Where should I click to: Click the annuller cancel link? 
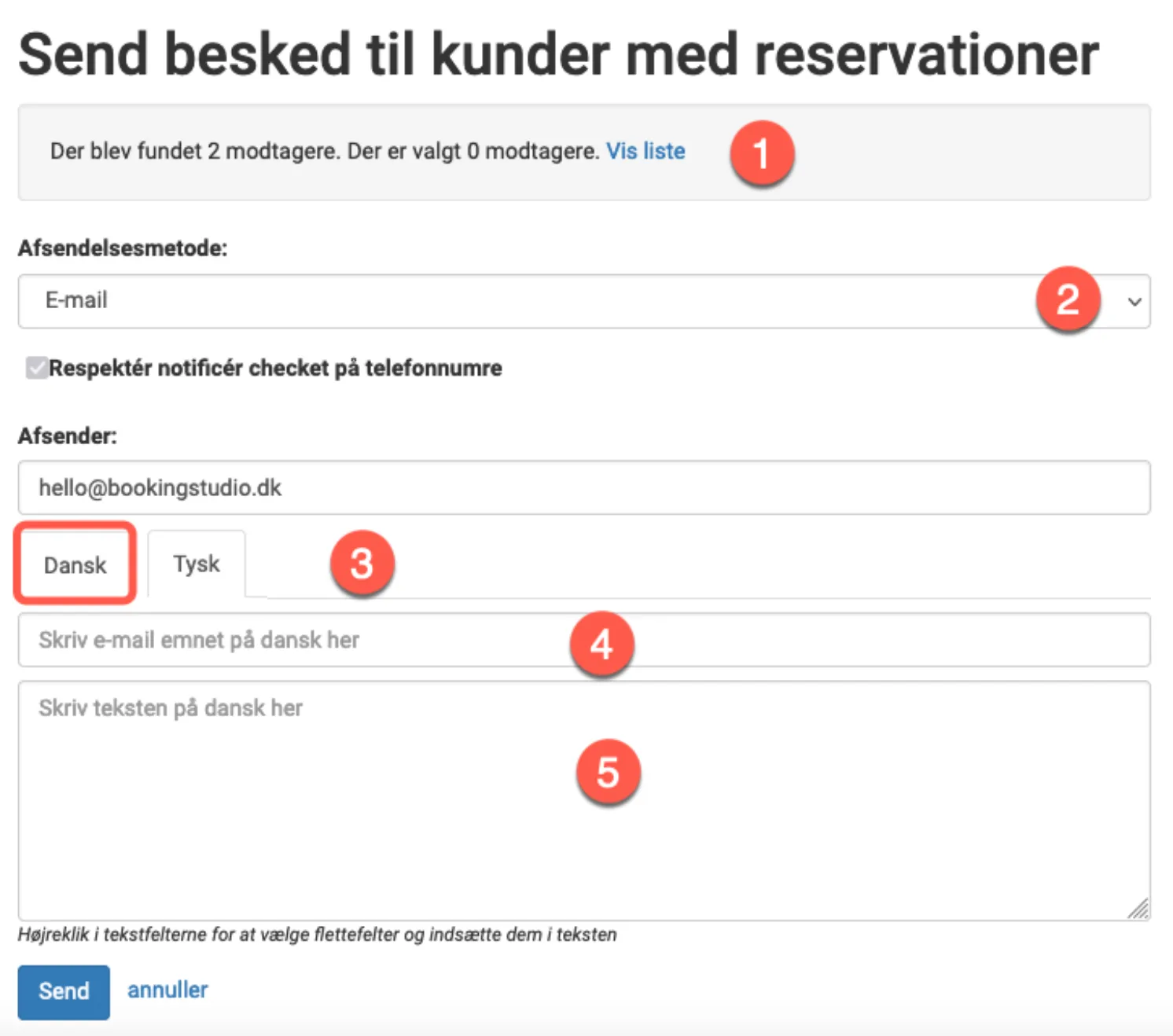click(x=167, y=990)
